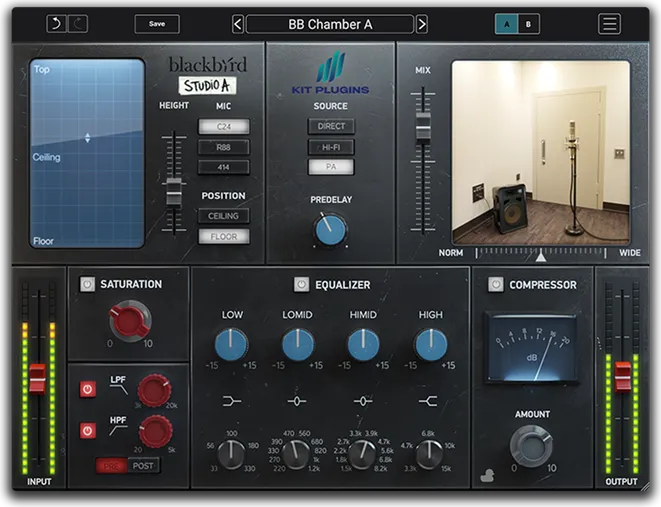Choose Hi-Fi source
This screenshot has width=661, height=507.
point(331,147)
